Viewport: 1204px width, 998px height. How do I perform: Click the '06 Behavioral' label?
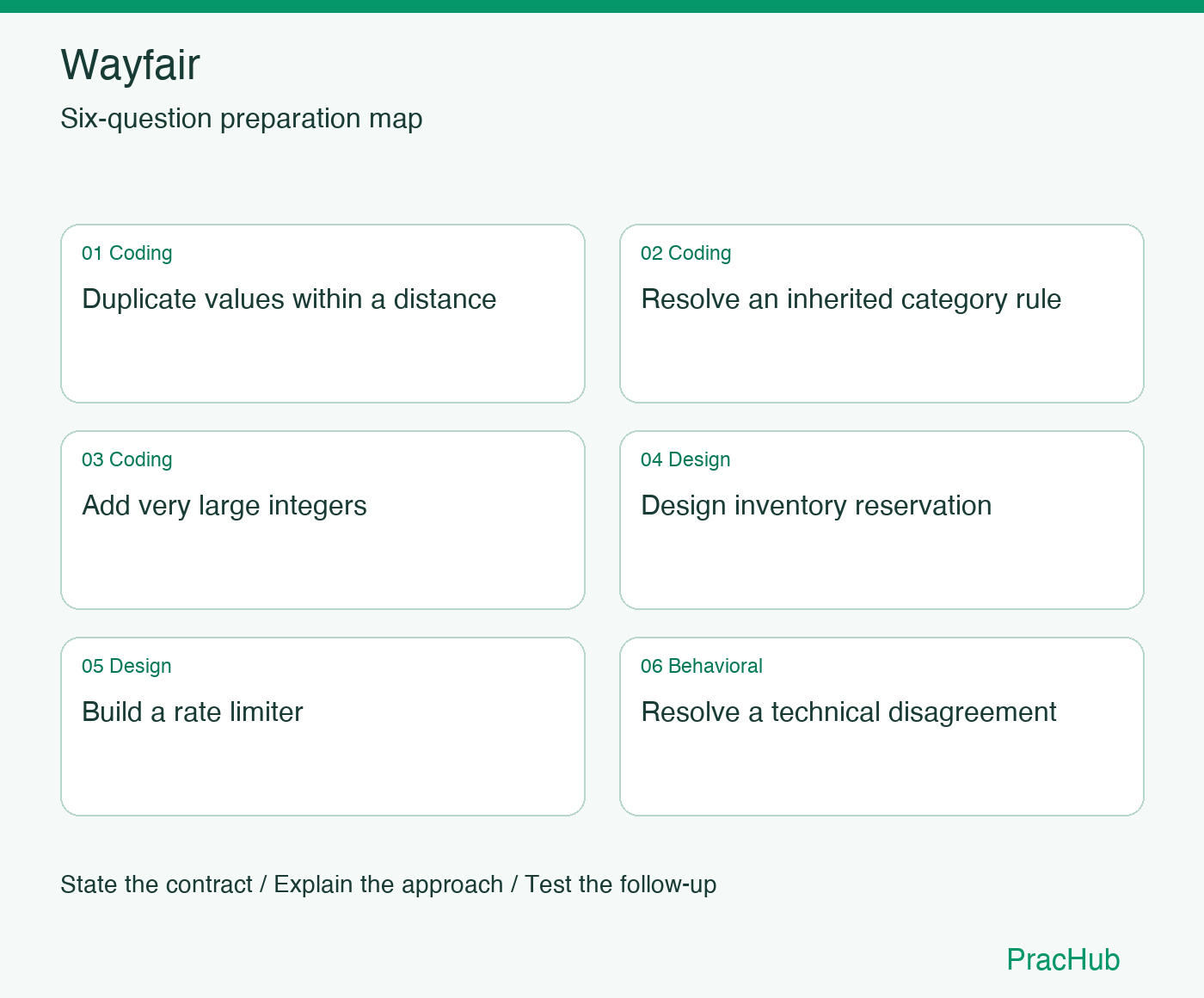(x=702, y=666)
